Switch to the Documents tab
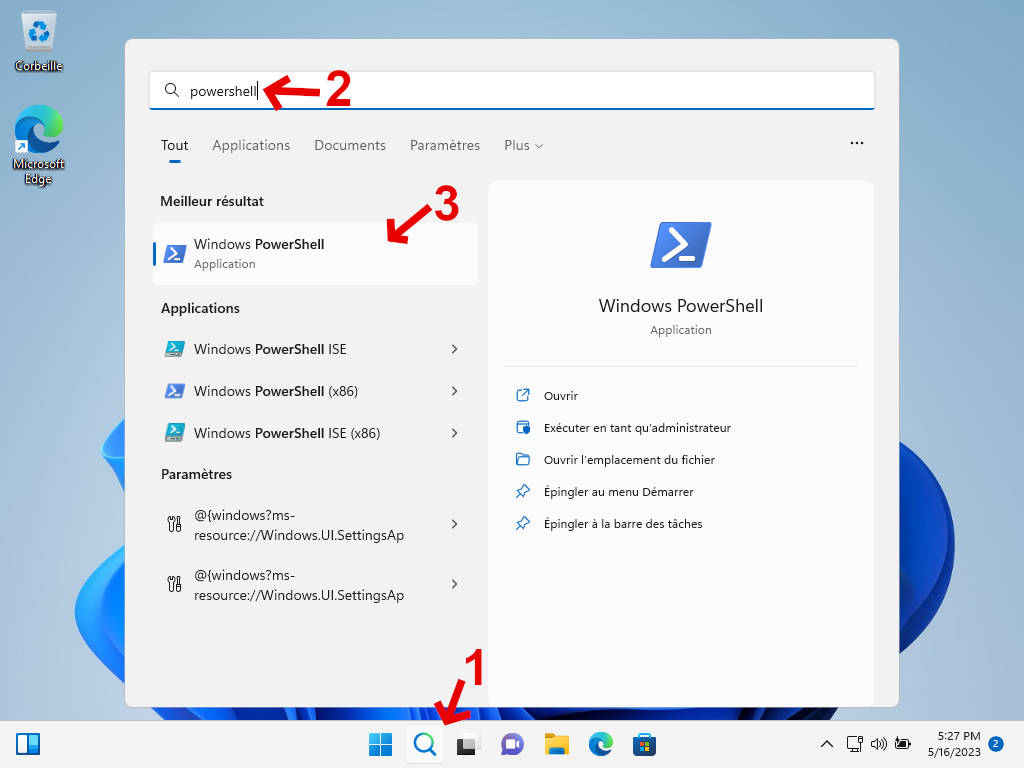The height and width of the screenshot is (768, 1024). coord(349,145)
